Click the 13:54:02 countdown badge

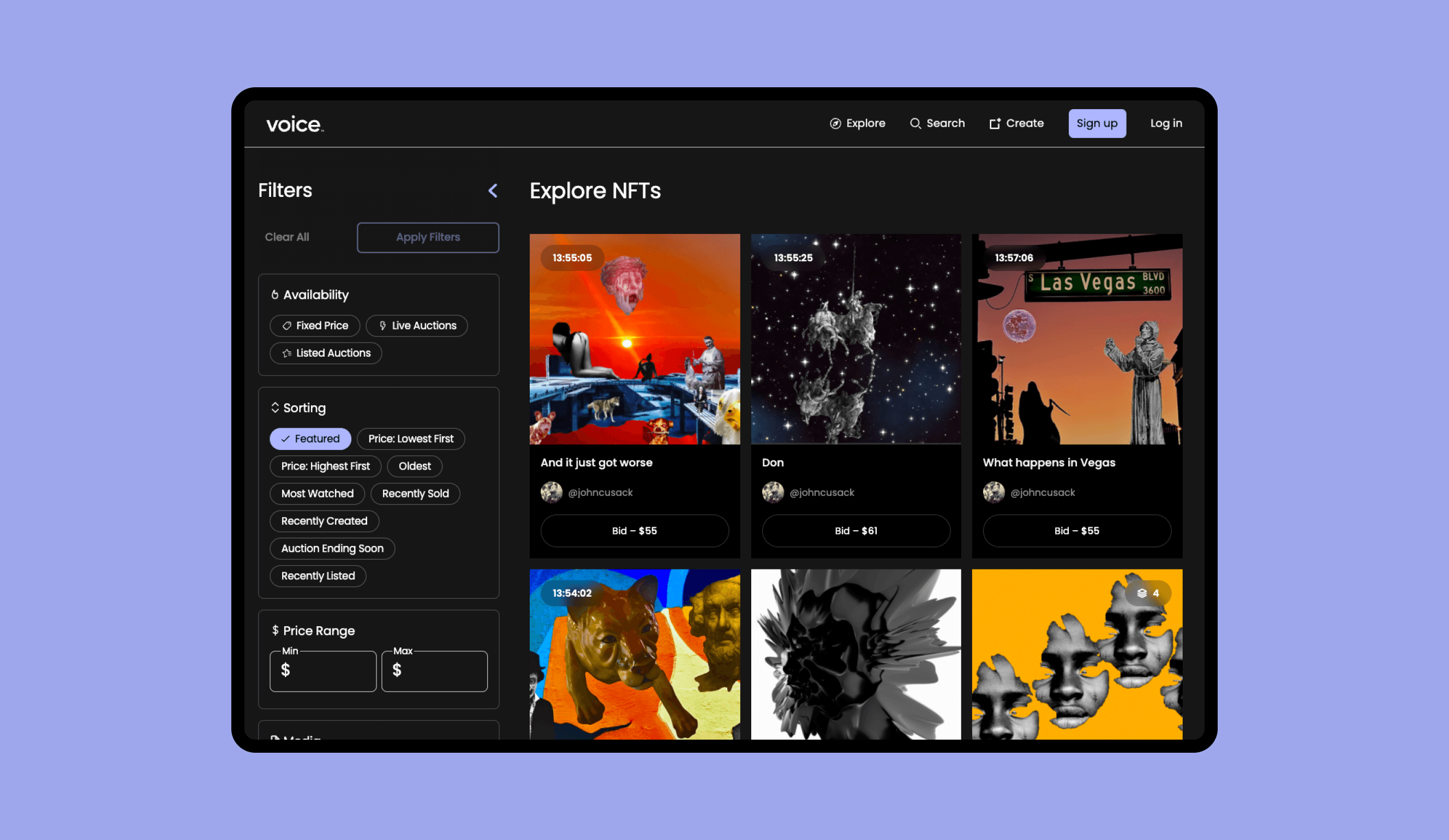pos(572,593)
